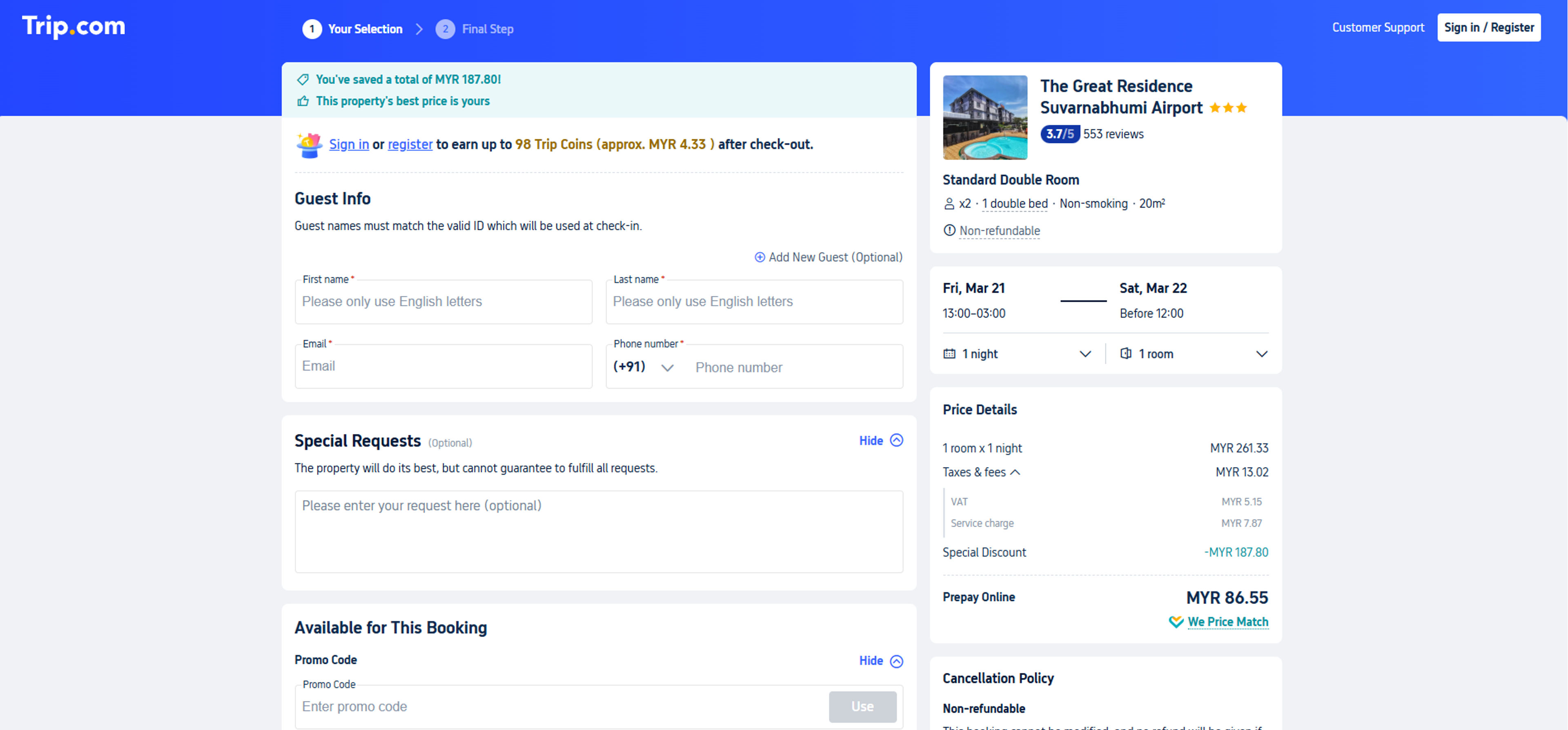Image resolution: width=1568 pixels, height=730 pixels.
Task: Click the Prepay Online MYR 86.55 total
Action: click(x=1227, y=597)
